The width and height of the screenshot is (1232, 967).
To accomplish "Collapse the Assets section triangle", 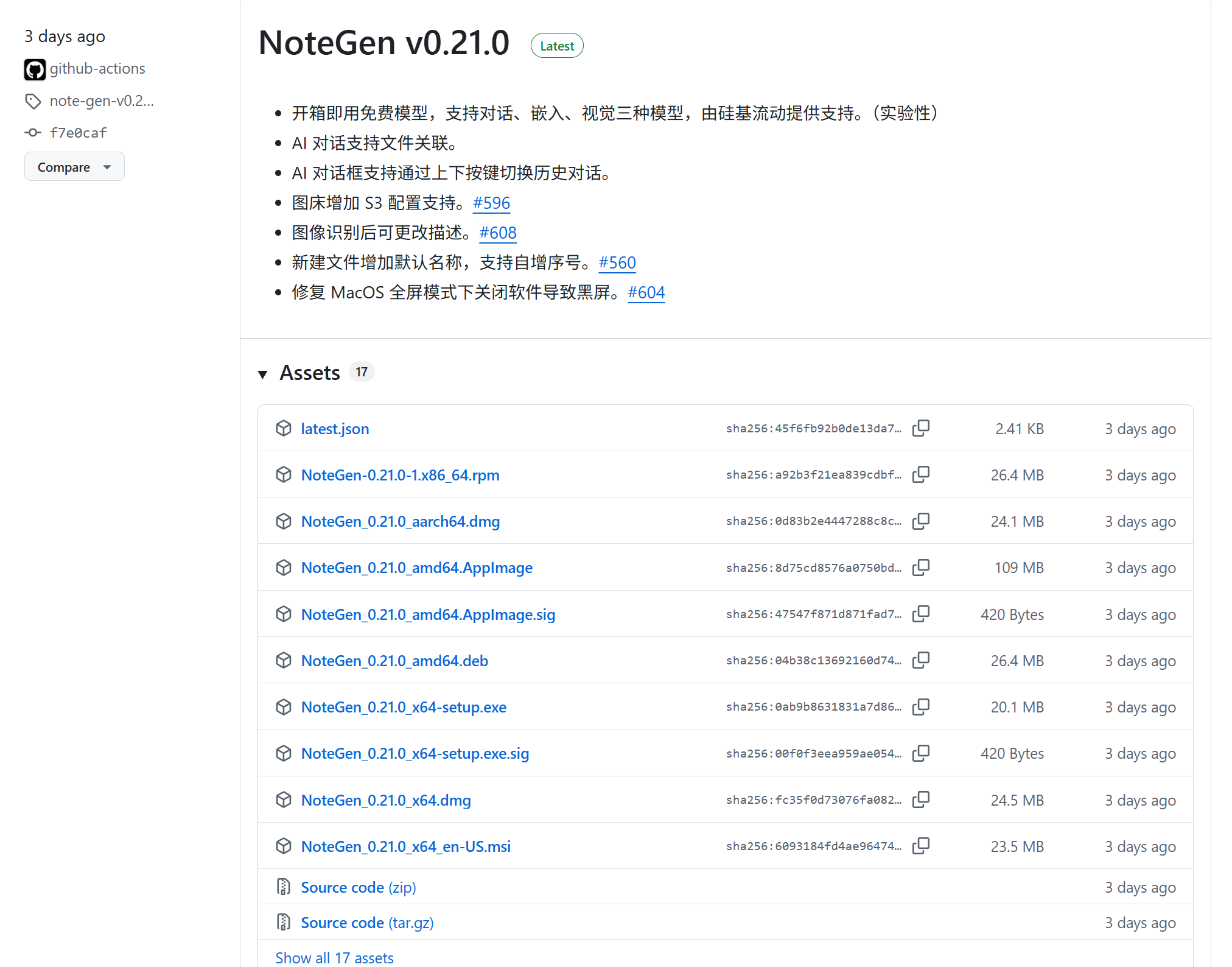I will point(263,374).
